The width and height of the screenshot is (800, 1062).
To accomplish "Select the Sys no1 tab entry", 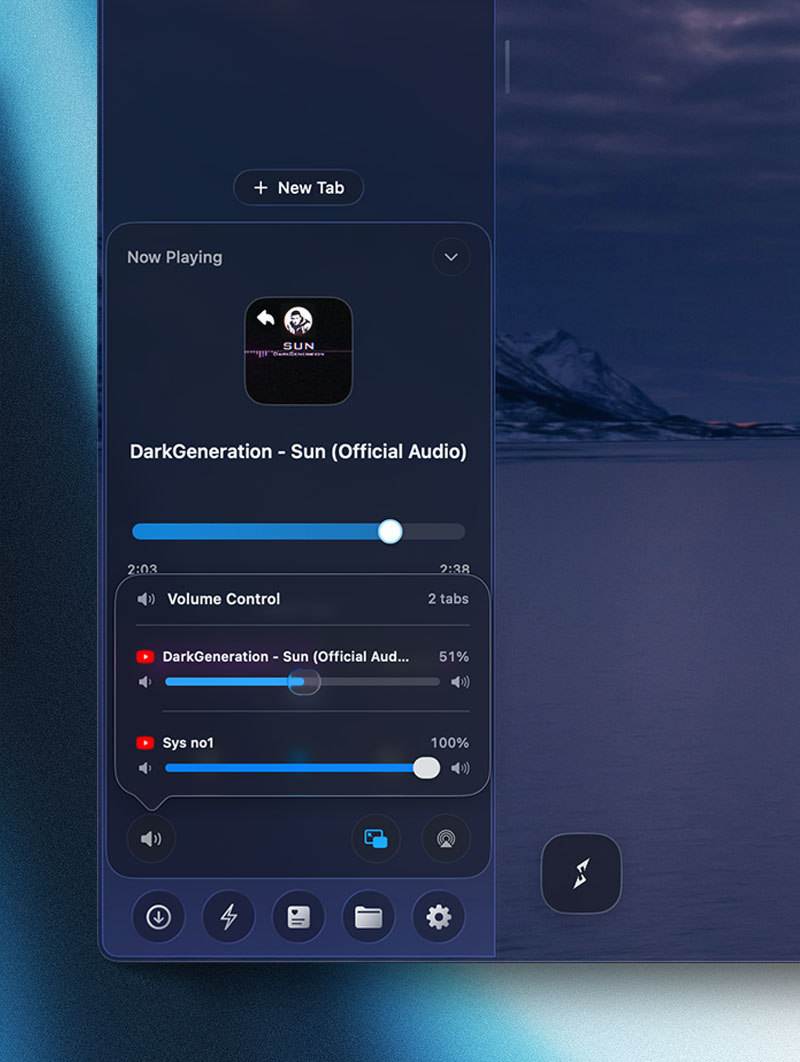I will click(x=189, y=743).
